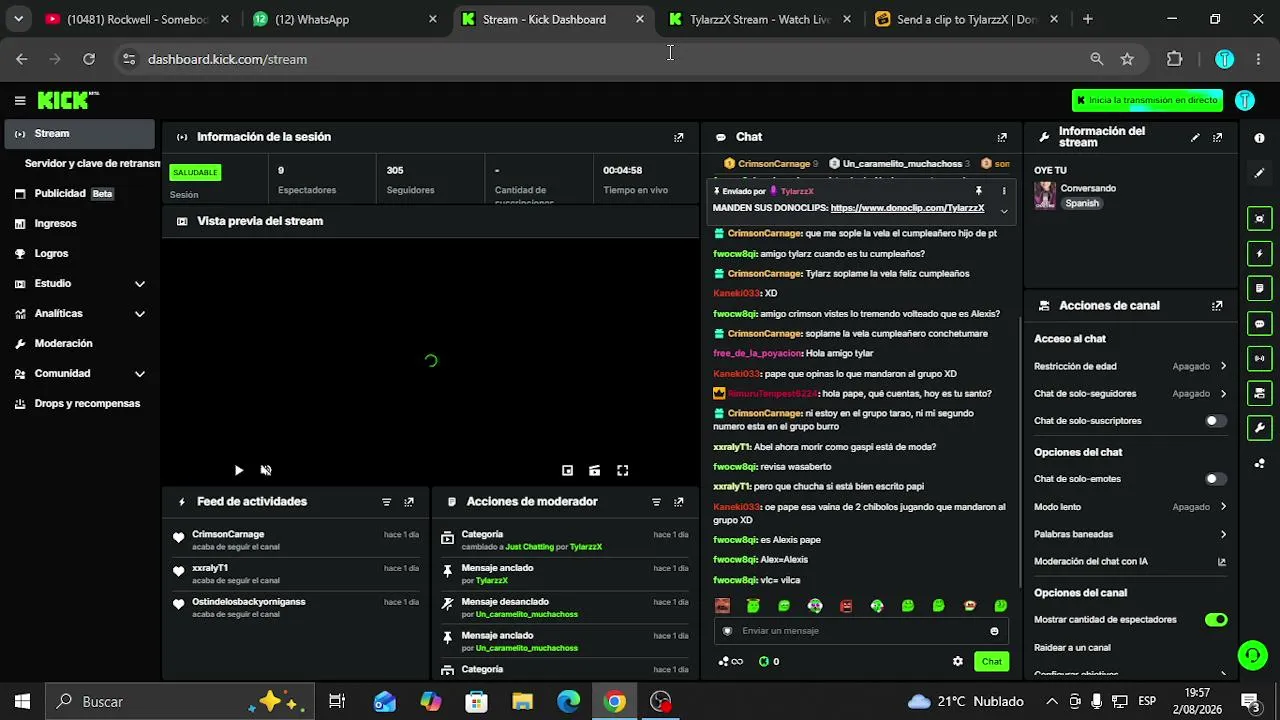Edit the Información del stream details
This screenshot has height=720, width=1280.
1195,137
